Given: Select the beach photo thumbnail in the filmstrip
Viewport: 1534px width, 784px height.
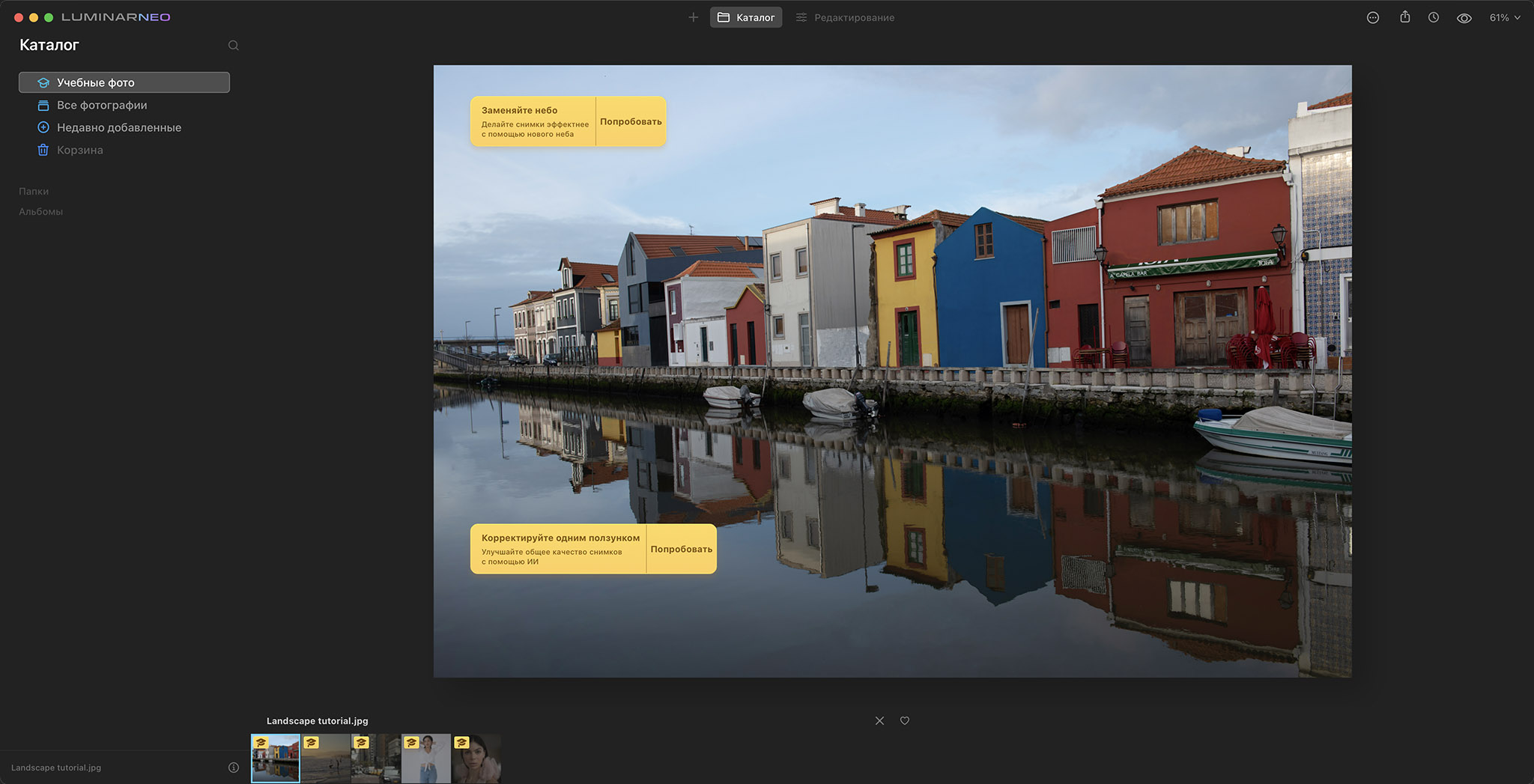Looking at the screenshot, I should click(x=326, y=758).
